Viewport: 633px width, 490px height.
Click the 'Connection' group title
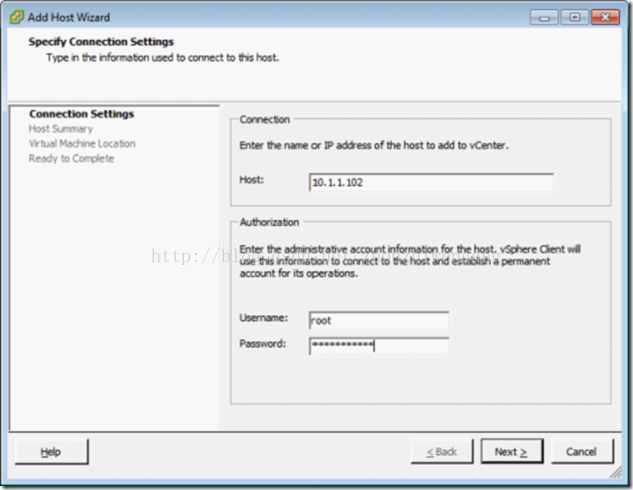click(x=265, y=119)
